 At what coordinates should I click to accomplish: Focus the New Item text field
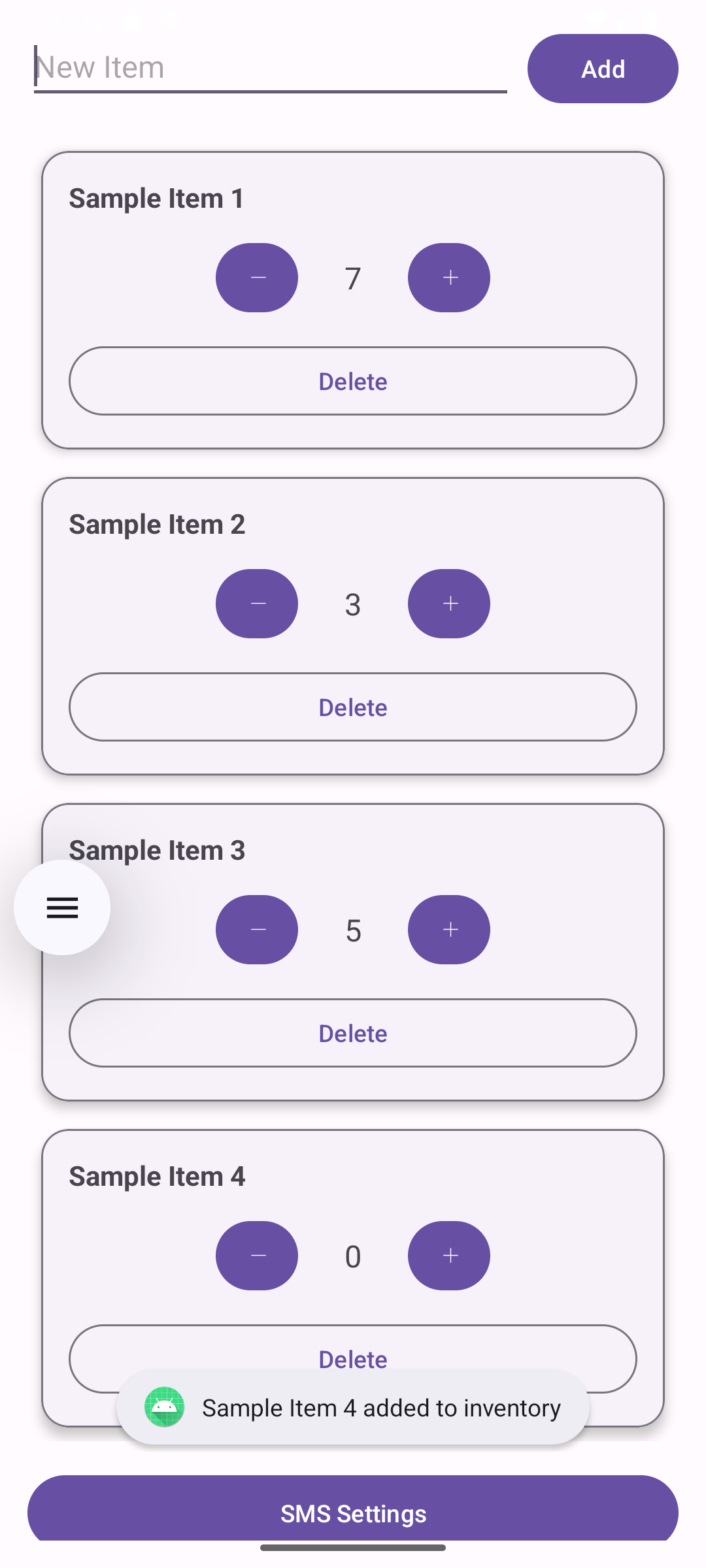(270, 67)
